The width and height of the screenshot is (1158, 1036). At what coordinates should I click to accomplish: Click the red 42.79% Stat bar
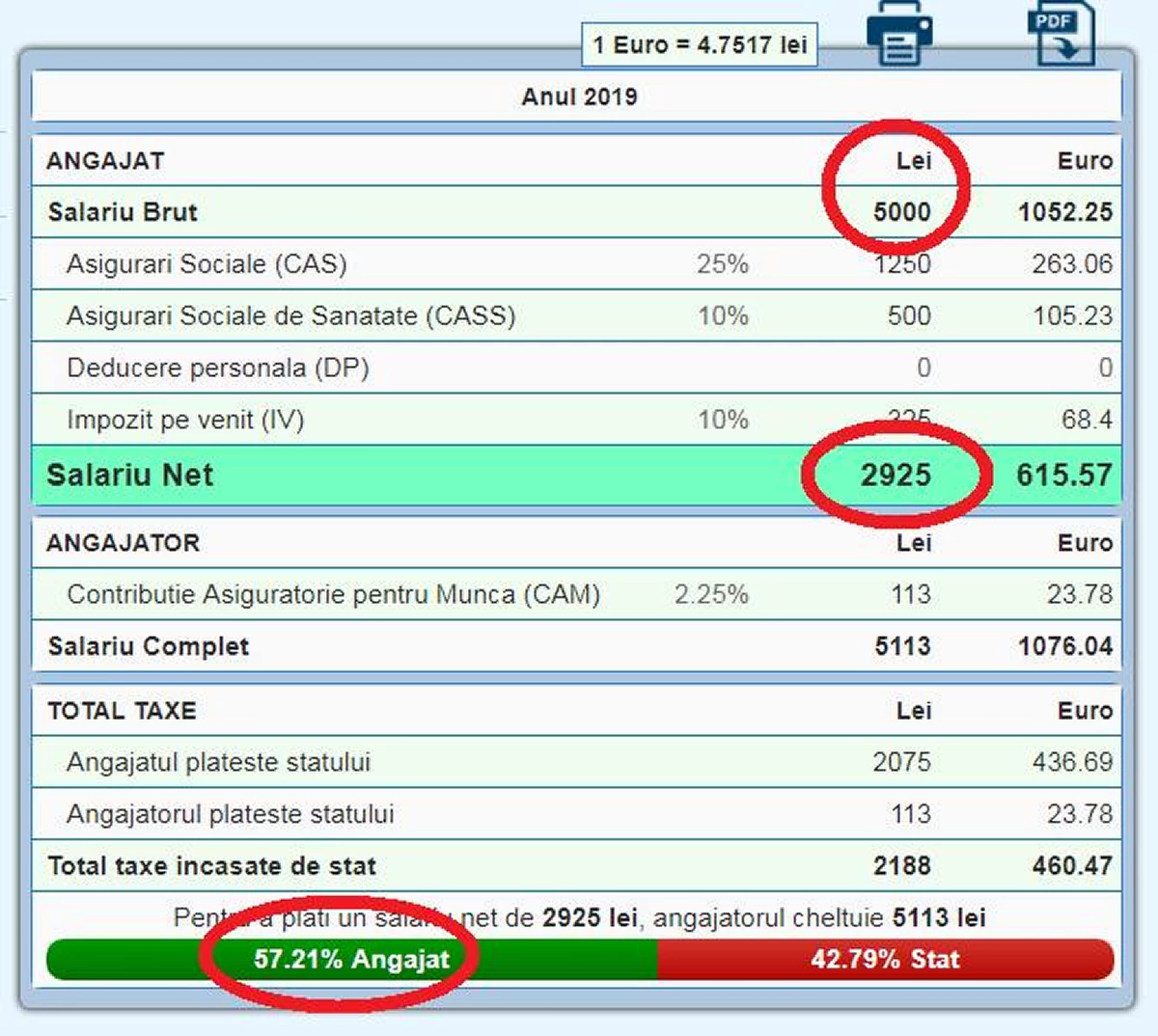[x=885, y=960]
